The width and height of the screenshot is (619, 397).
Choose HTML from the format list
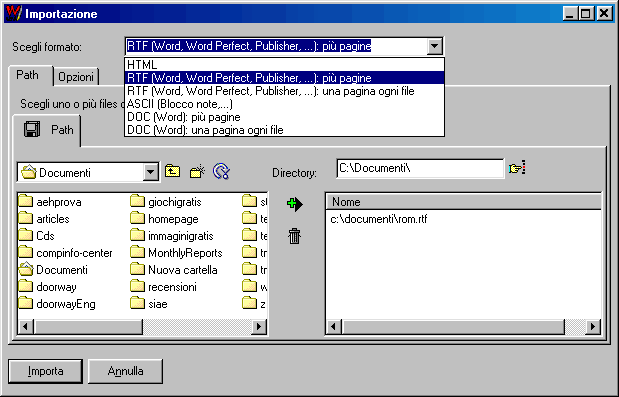pyautogui.click(x=284, y=65)
